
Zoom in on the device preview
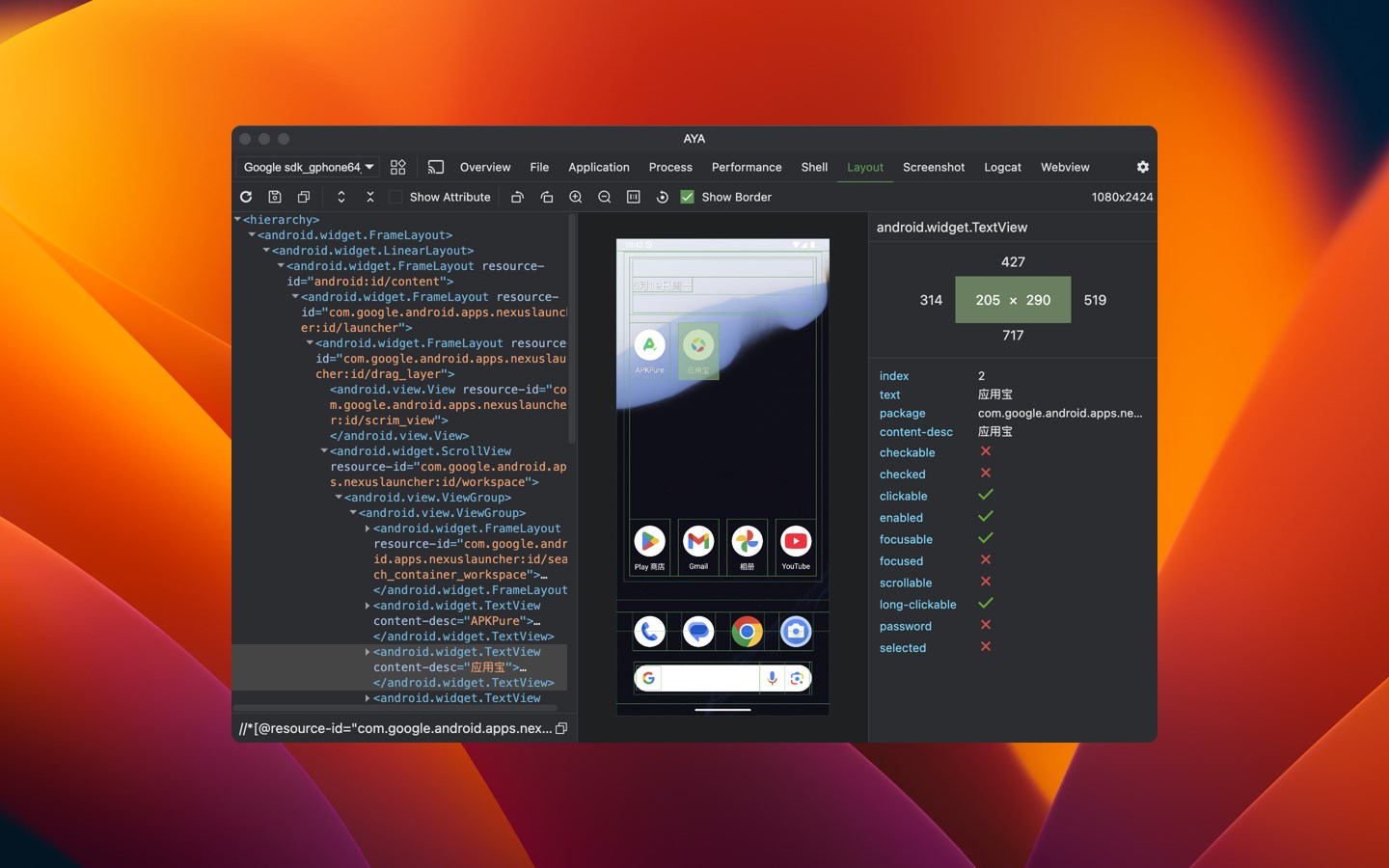[576, 197]
